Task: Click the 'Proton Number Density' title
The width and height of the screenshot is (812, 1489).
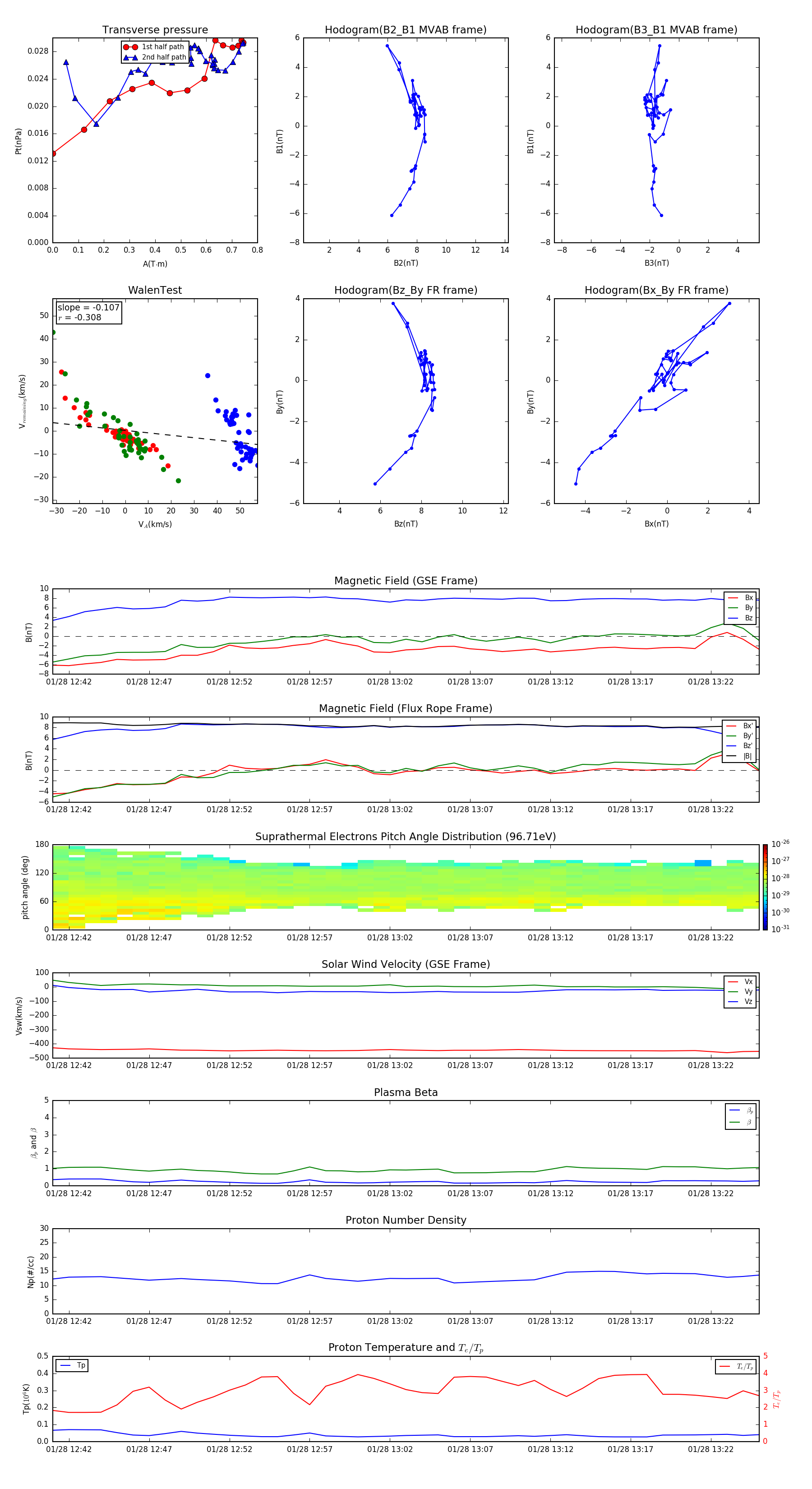Action: coord(406,1220)
